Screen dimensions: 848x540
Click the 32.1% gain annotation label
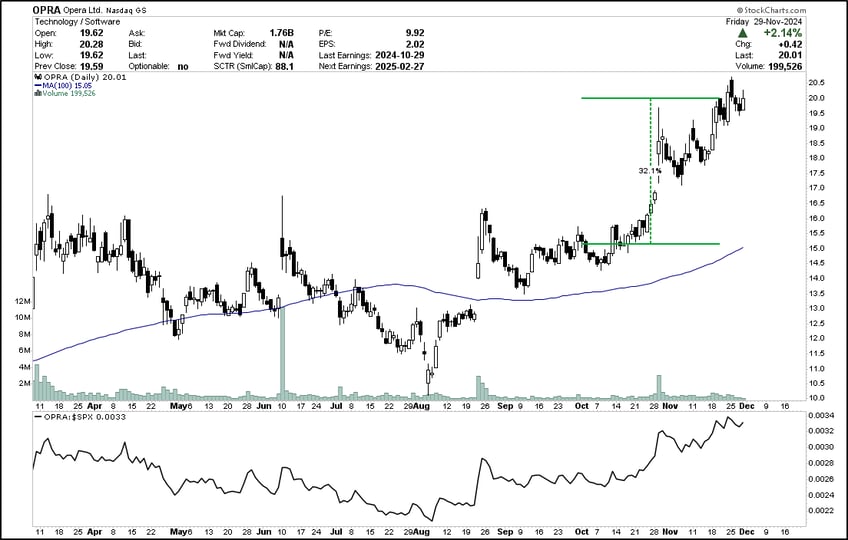[650, 170]
